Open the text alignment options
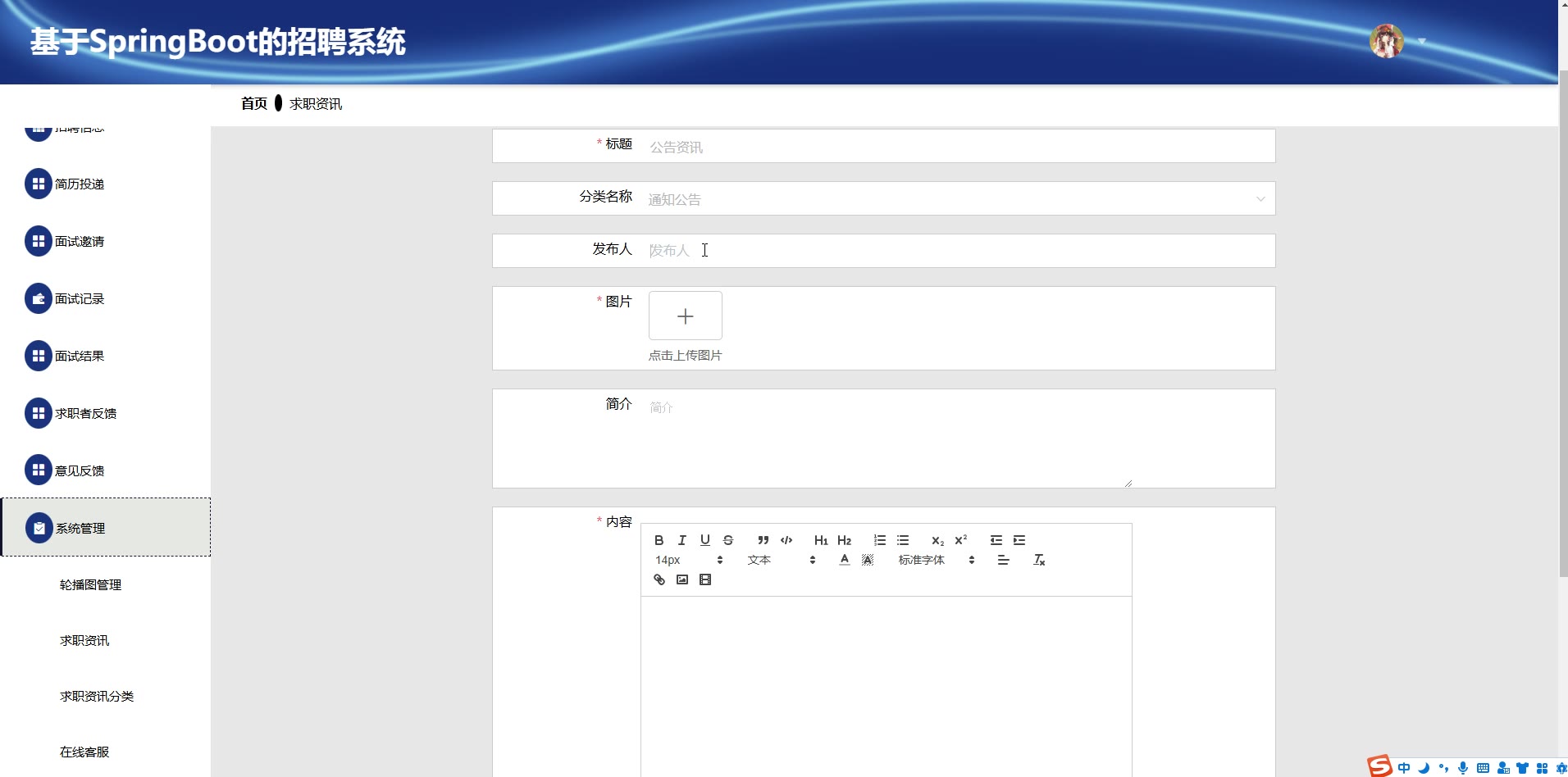 point(1003,560)
